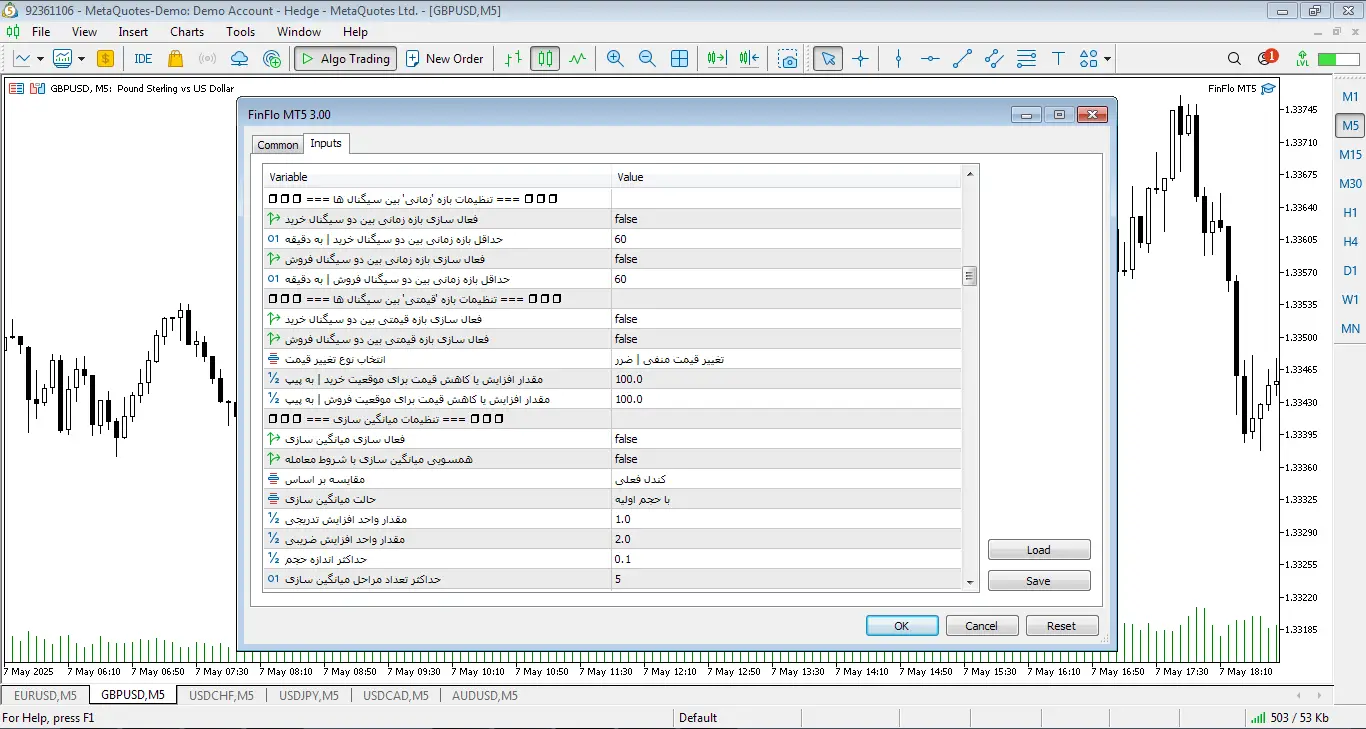Image resolution: width=1366 pixels, height=729 pixels.
Task: Select the value cell showing 0.1
Action: coord(786,559)
